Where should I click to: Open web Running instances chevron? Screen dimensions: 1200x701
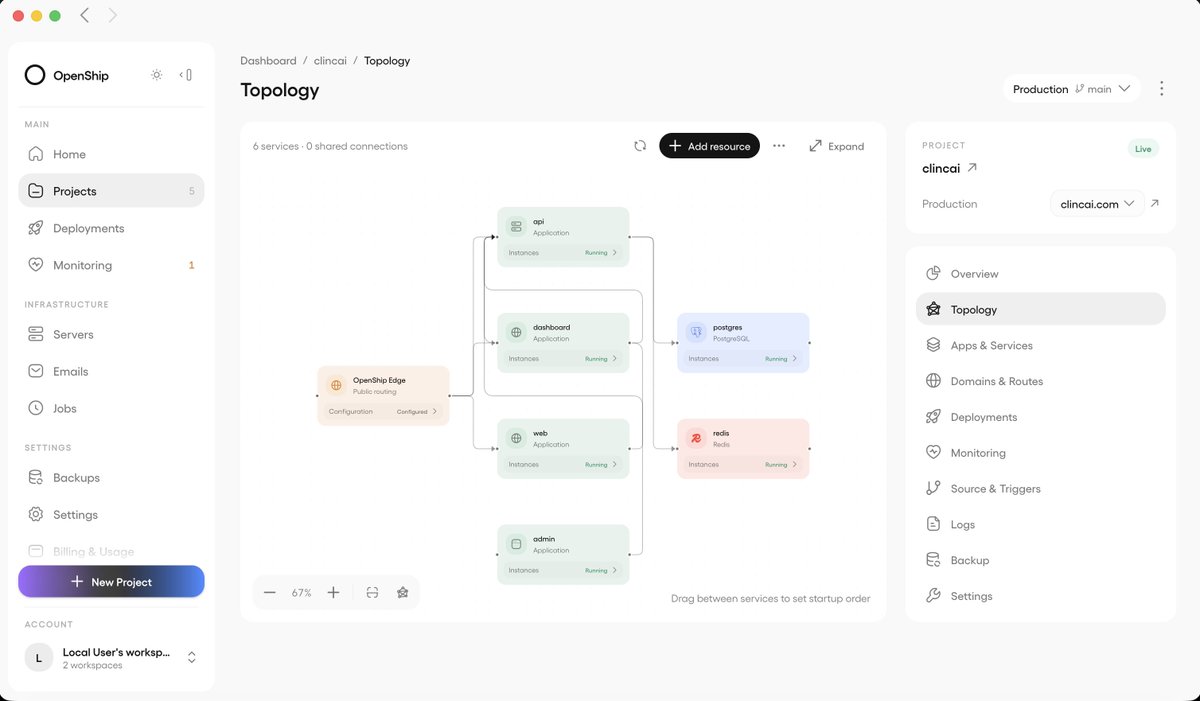pos(615,465)
